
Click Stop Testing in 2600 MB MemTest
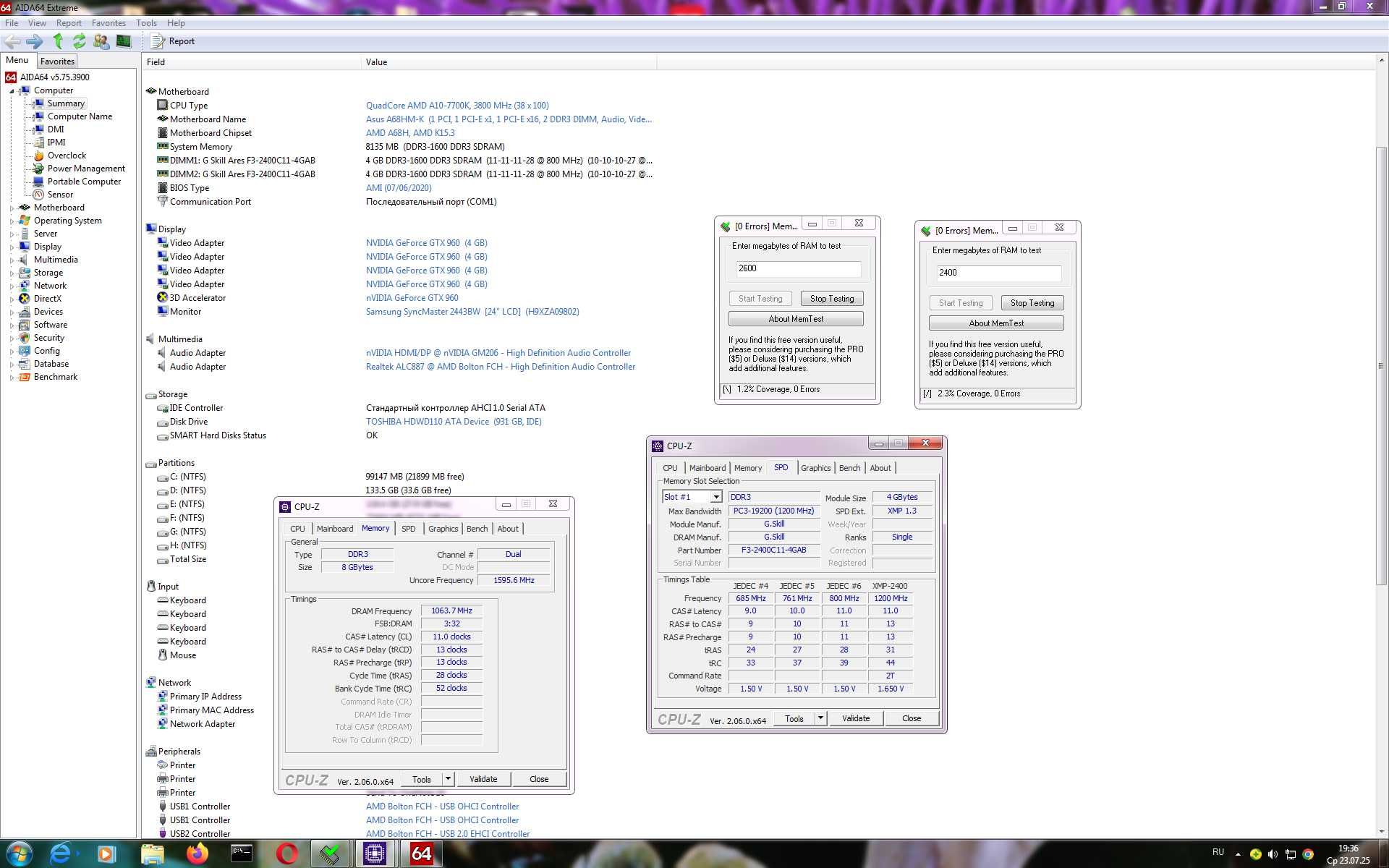(x=832, y=299)
